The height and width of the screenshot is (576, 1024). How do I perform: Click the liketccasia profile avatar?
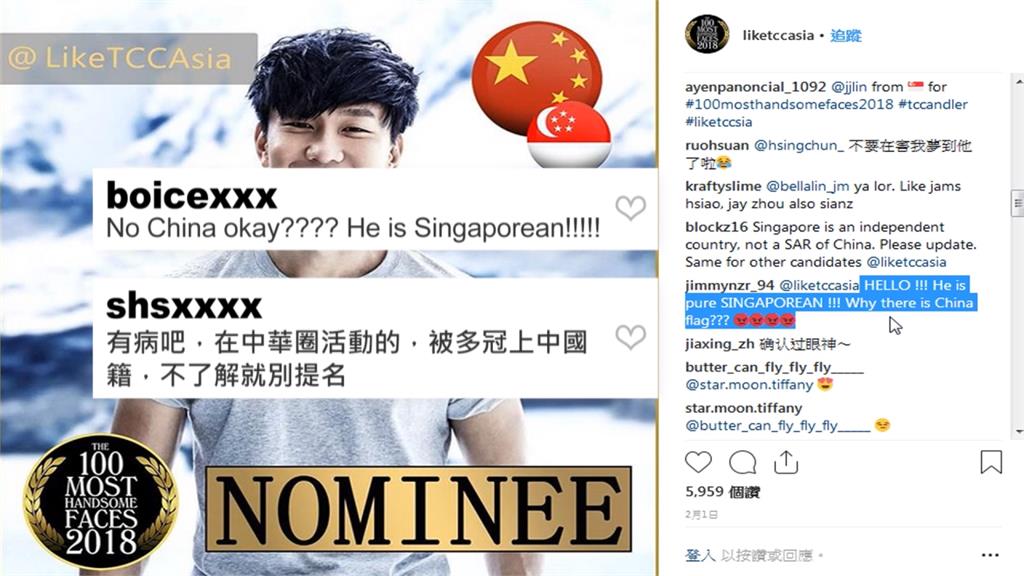click(x=707, y=34)
